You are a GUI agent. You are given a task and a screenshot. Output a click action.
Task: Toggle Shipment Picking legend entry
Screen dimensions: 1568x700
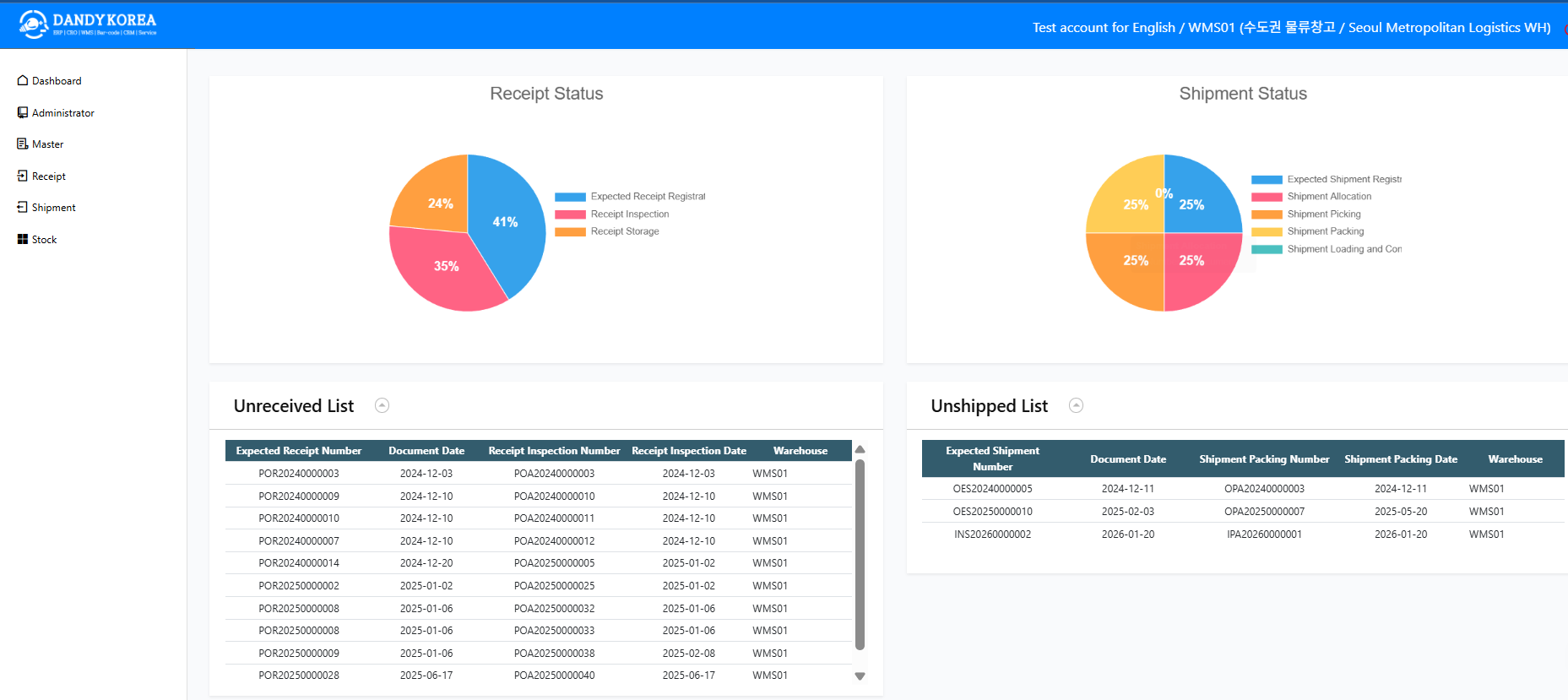pos(1306,214)
